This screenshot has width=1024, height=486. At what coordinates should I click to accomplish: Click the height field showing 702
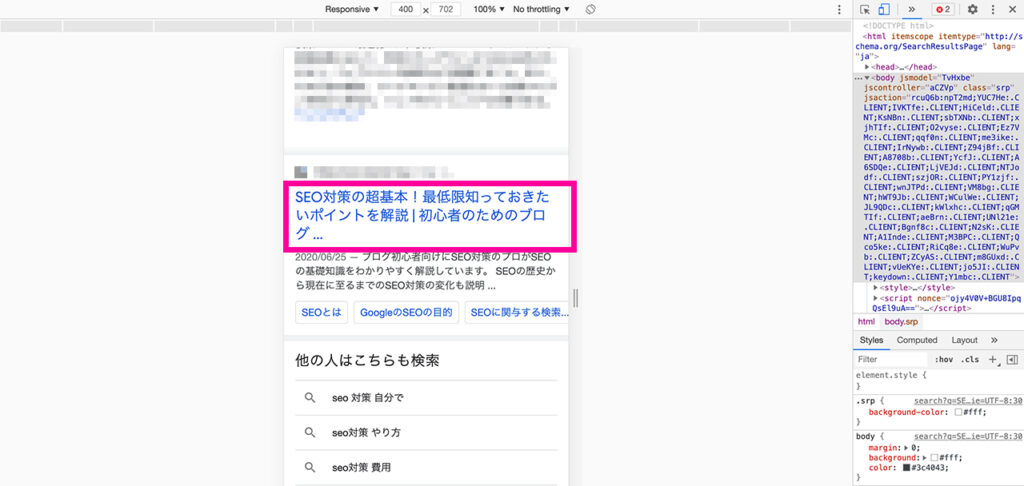(x=446, y=9)
